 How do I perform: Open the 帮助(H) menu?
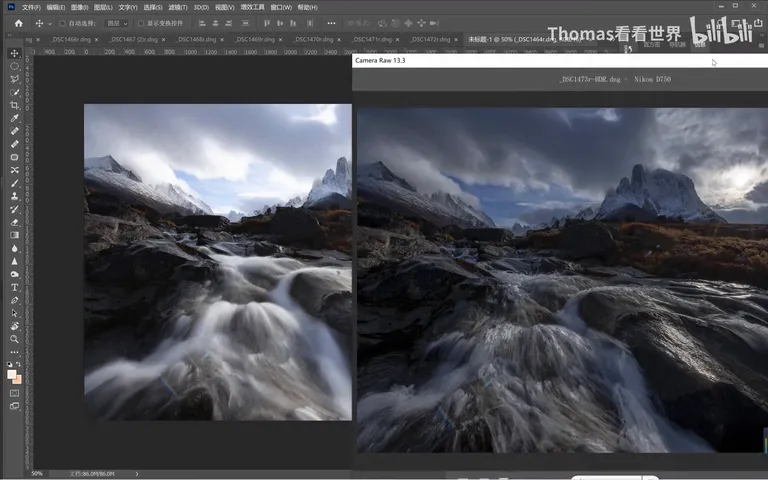click(308, 7)
